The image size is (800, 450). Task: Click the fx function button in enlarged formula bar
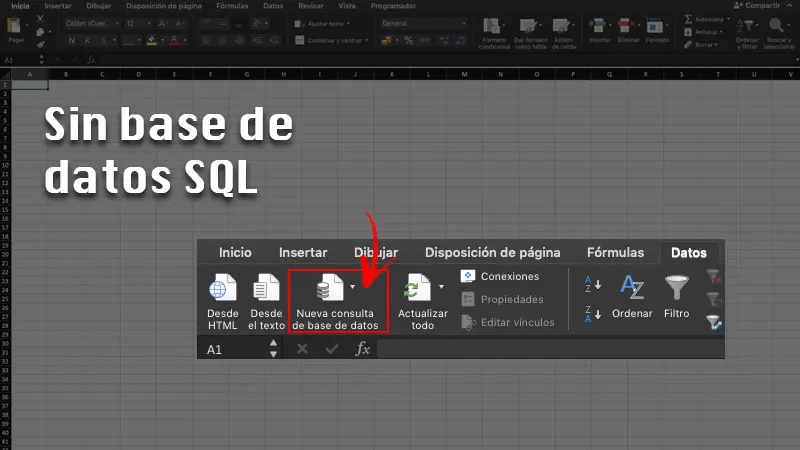[x=362, y=349]
